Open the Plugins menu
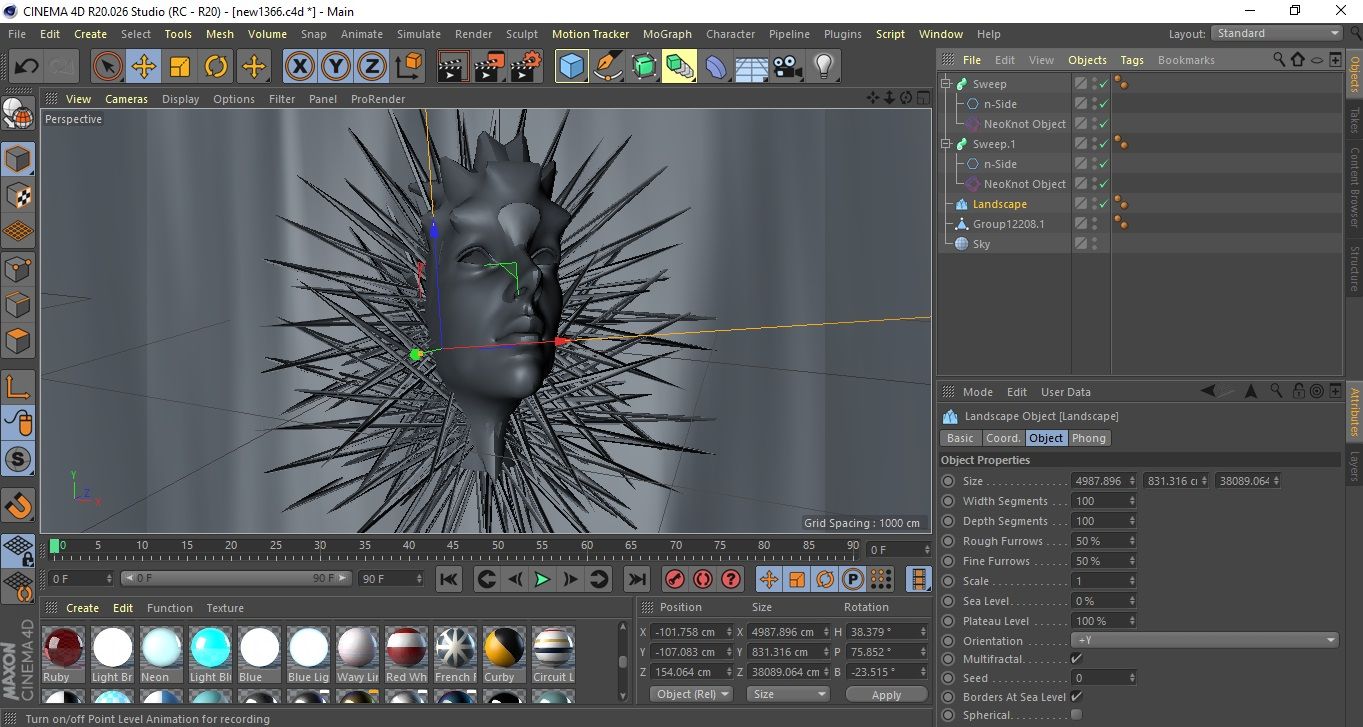 842,34
